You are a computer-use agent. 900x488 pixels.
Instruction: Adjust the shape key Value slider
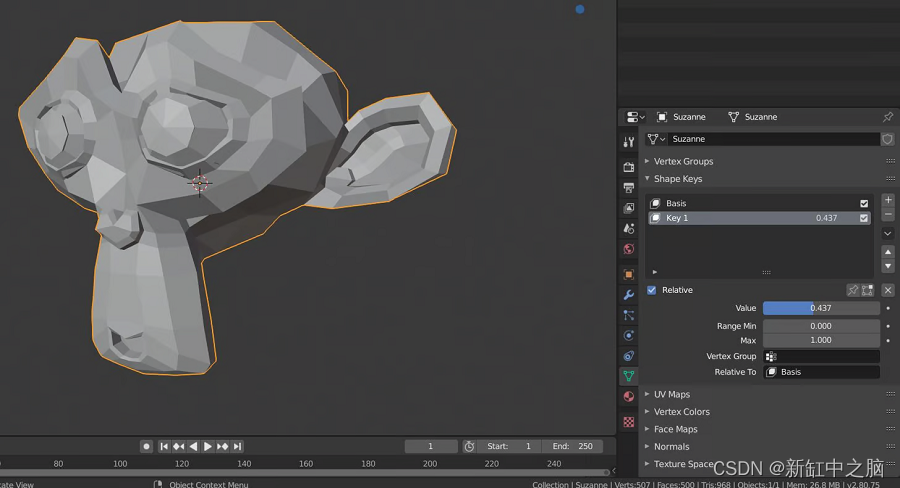coord(821,308)
